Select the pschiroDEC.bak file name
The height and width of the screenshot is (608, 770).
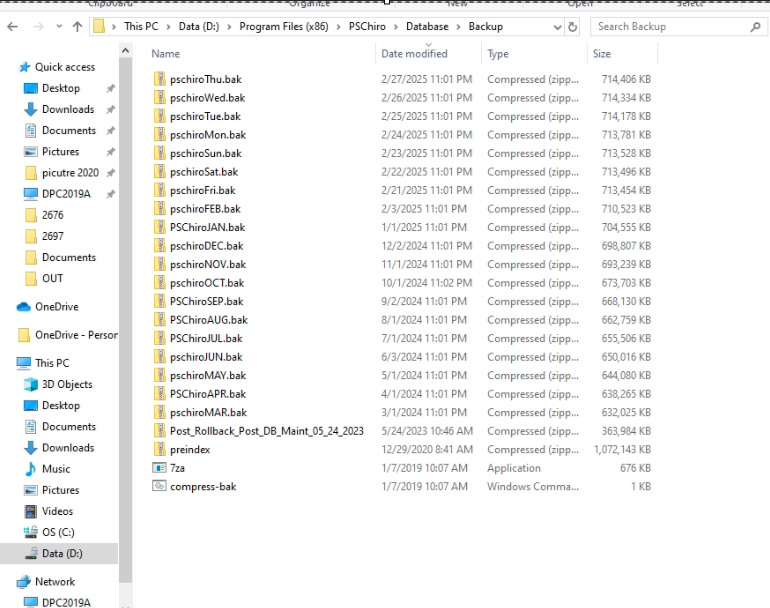[207, 246]
